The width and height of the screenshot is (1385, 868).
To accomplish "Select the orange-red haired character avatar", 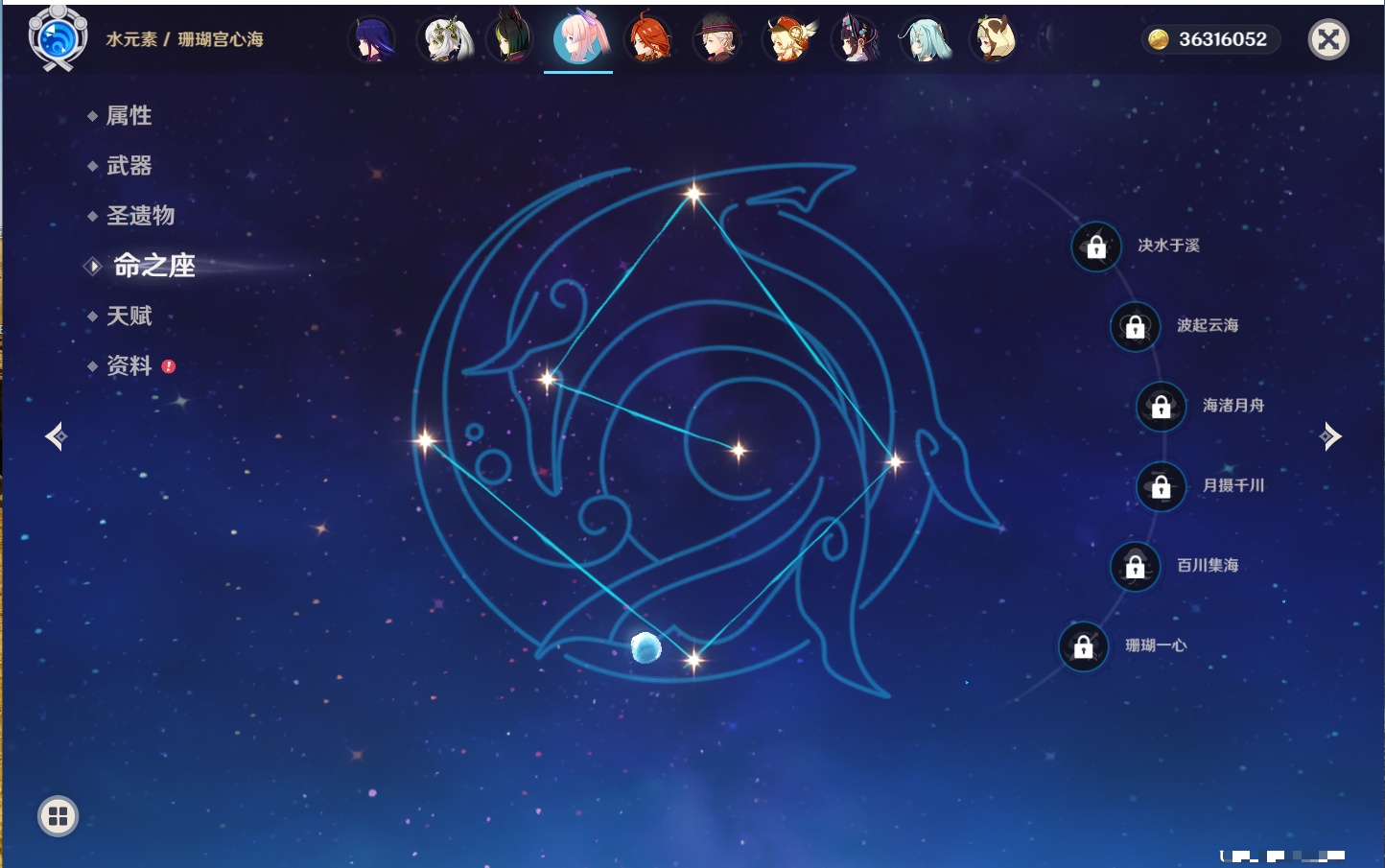I will tap(648, 39).
